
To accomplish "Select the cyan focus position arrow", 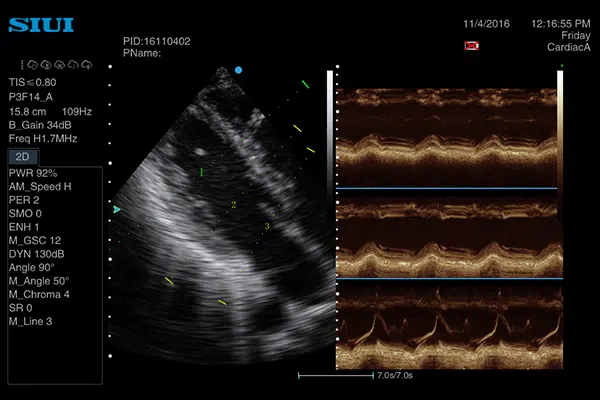I will 117,210.
